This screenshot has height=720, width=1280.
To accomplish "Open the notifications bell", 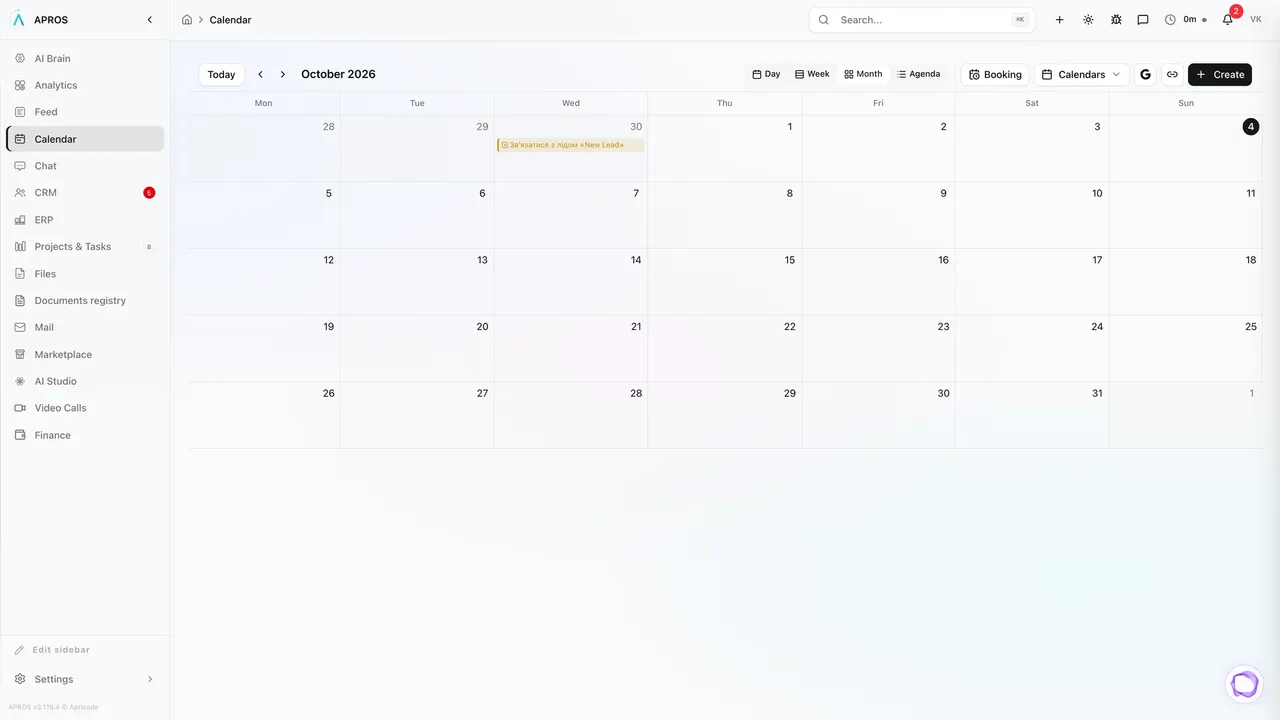I will tap(1228, 19).
